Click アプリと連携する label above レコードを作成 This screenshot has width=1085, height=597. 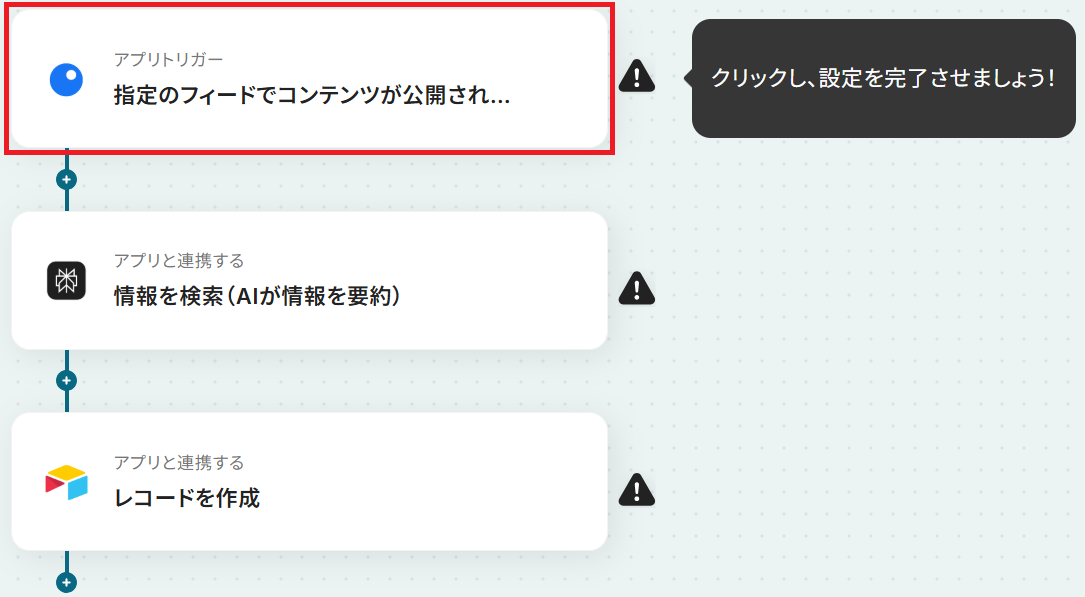179,462
